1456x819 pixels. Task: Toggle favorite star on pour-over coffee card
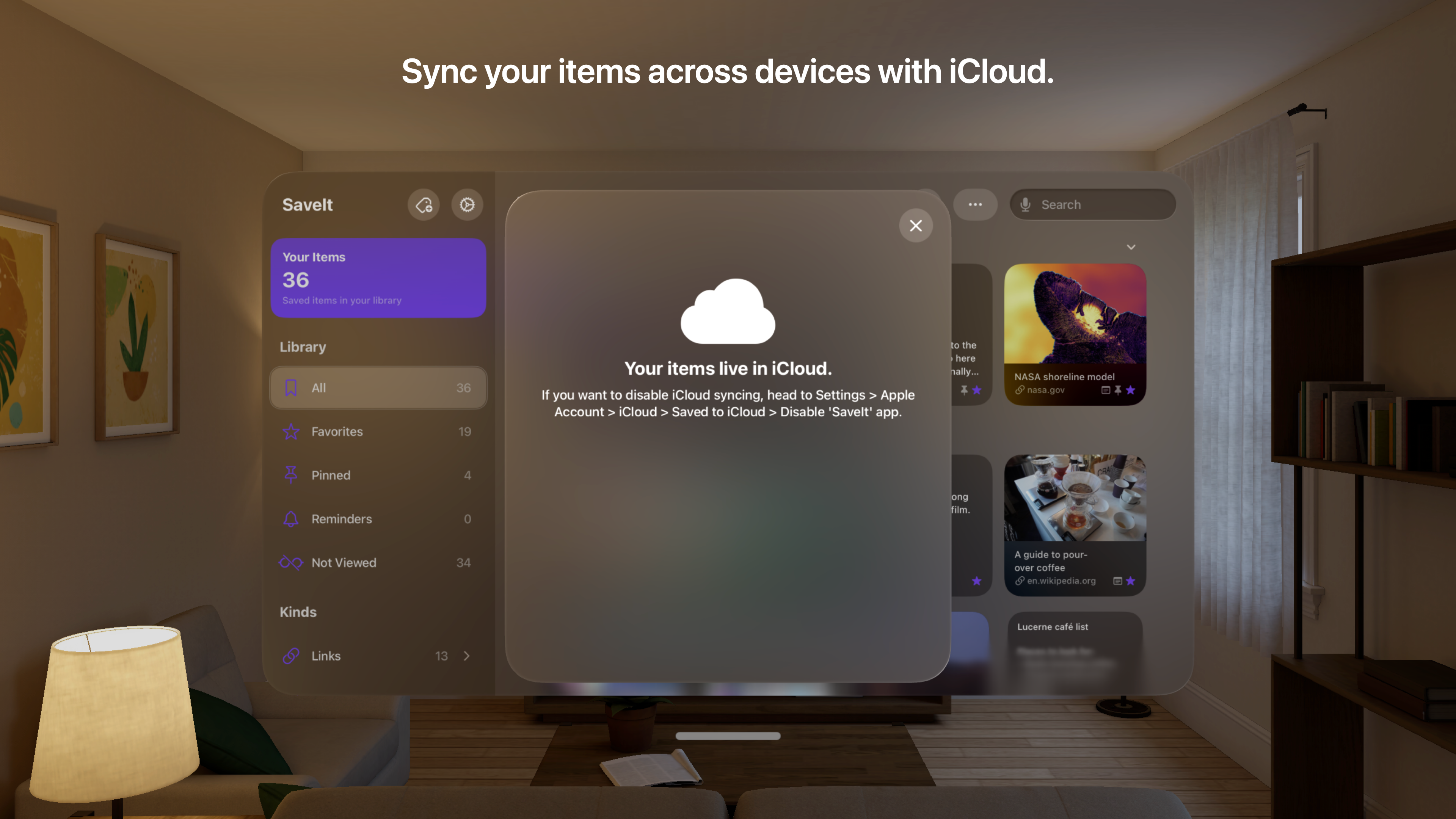(x=1130, y=581)
